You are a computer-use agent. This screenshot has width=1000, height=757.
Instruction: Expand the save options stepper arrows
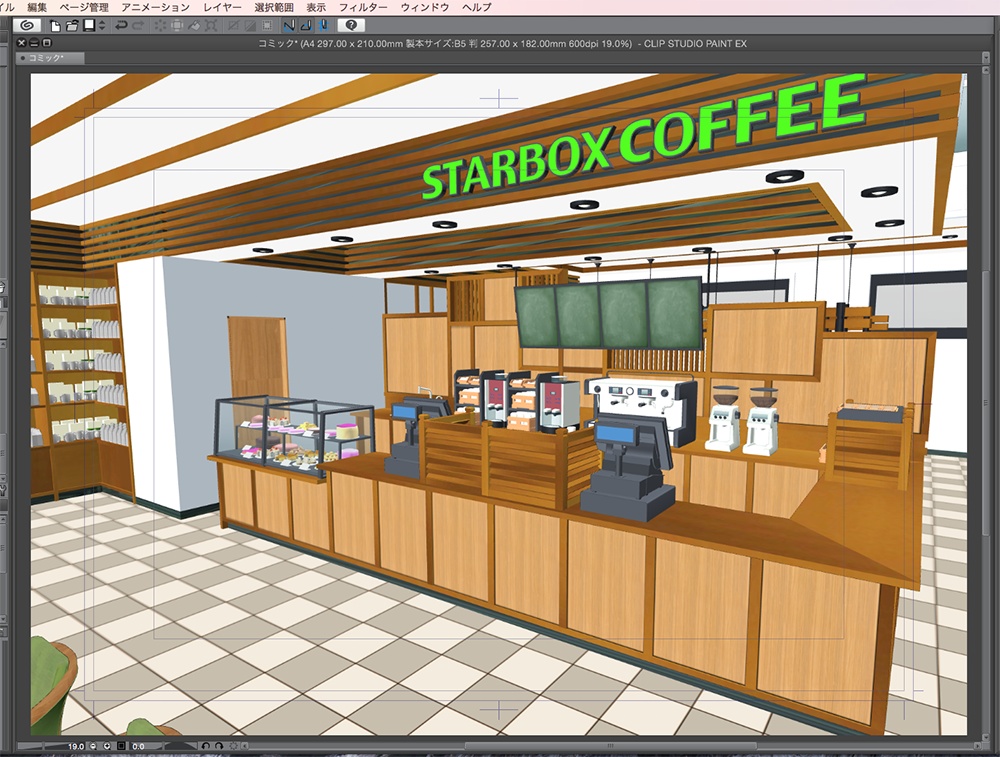click(x=102, y=26)
